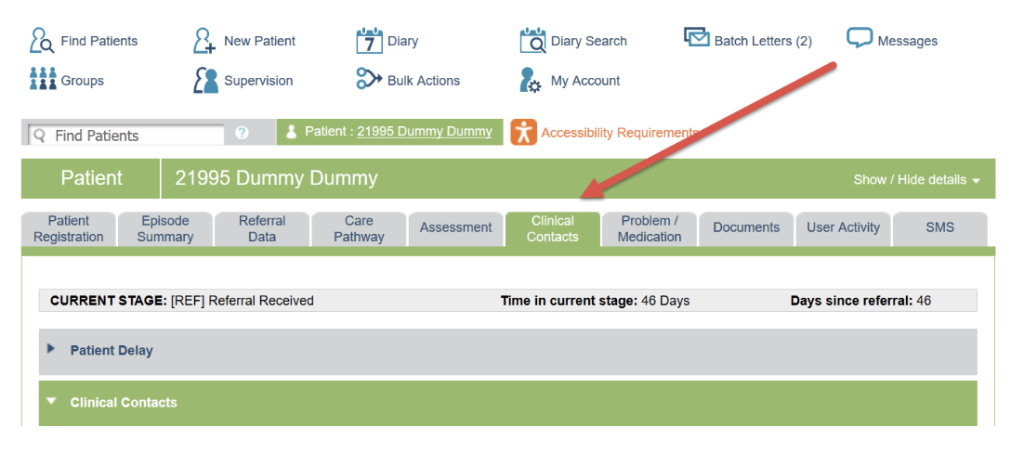Open the Diary calendar icon

369,41
